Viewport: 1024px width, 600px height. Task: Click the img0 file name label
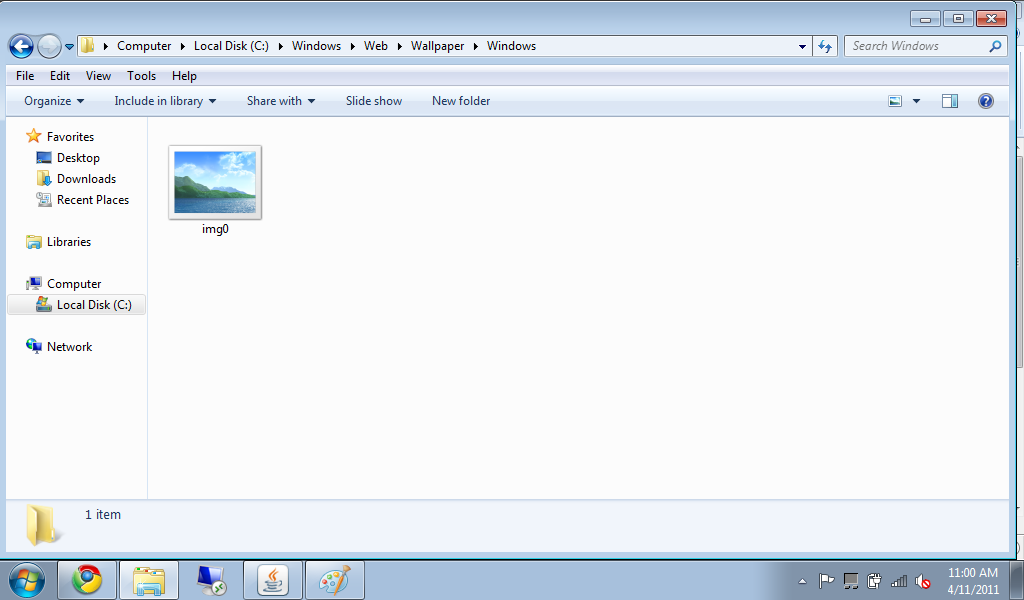pyautogui.click(x=215, y=229)
